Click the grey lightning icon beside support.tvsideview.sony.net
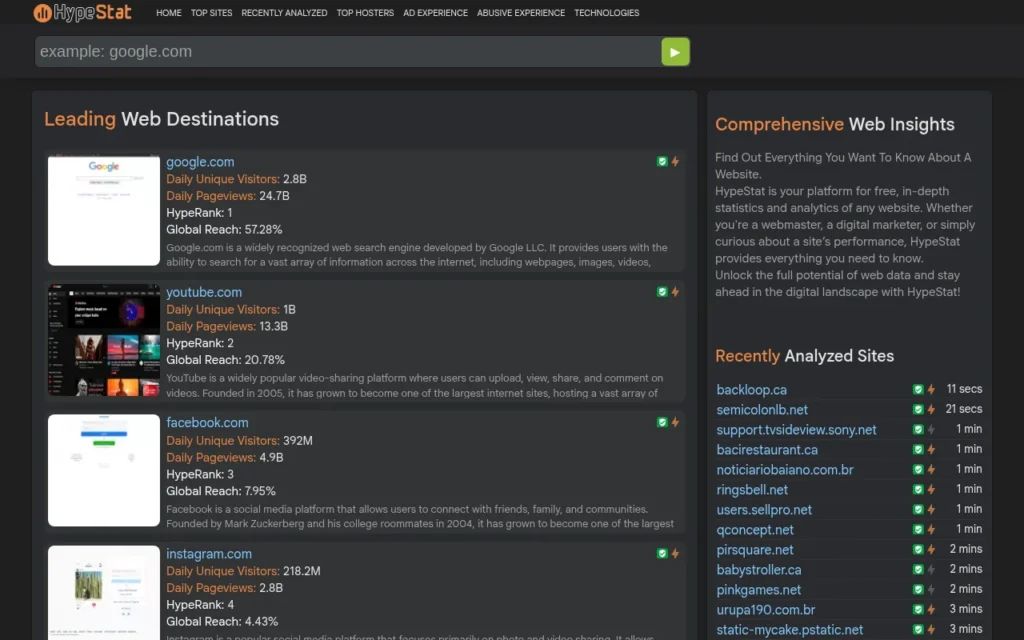This screenshot has width=1024, height=640. tap(931, 430)
